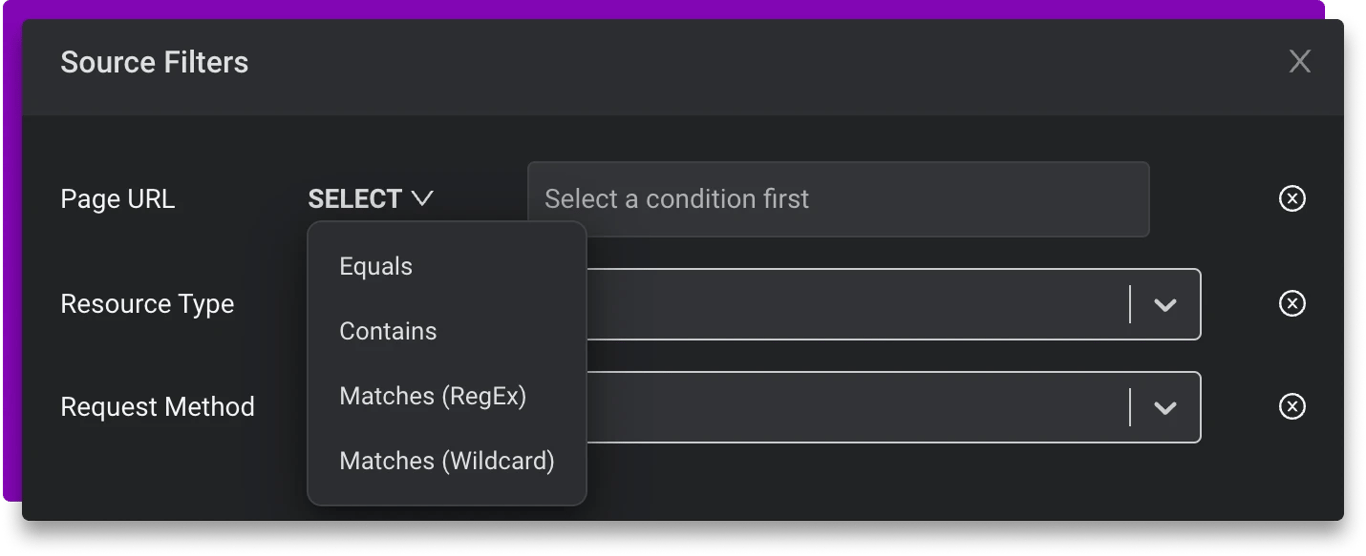This screenshot has height=556, width=1366.
Task: Click inside the Request Method select box
Action: point(850,407)
